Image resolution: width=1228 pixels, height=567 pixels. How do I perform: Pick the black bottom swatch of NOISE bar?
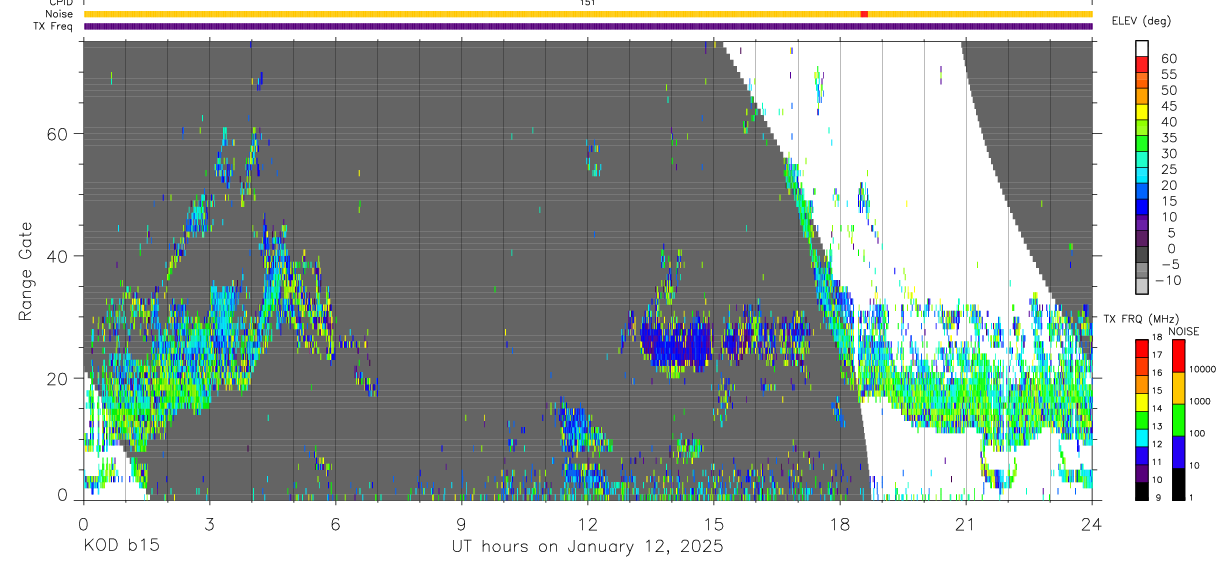coord(1178,484)
